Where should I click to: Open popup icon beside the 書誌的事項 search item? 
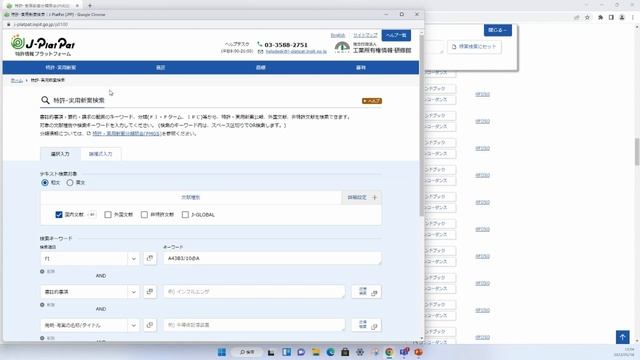(150, 292)
